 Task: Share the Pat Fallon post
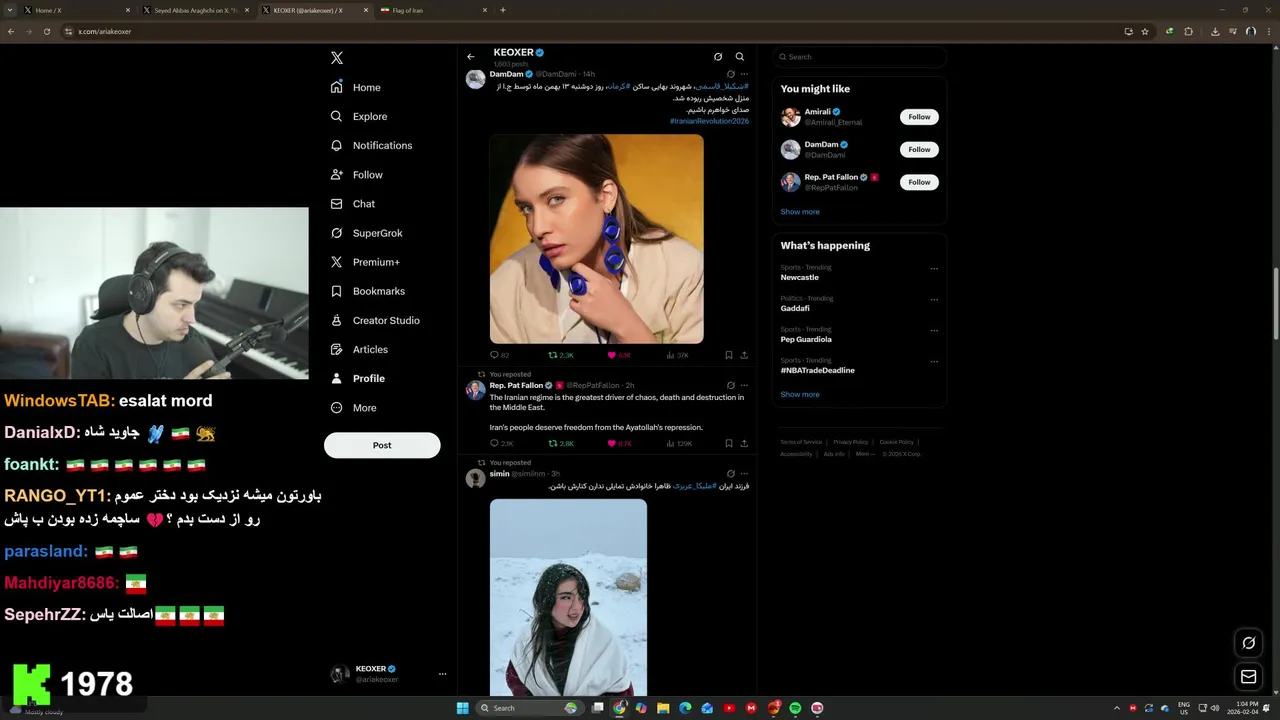click(x=744, y=443)
